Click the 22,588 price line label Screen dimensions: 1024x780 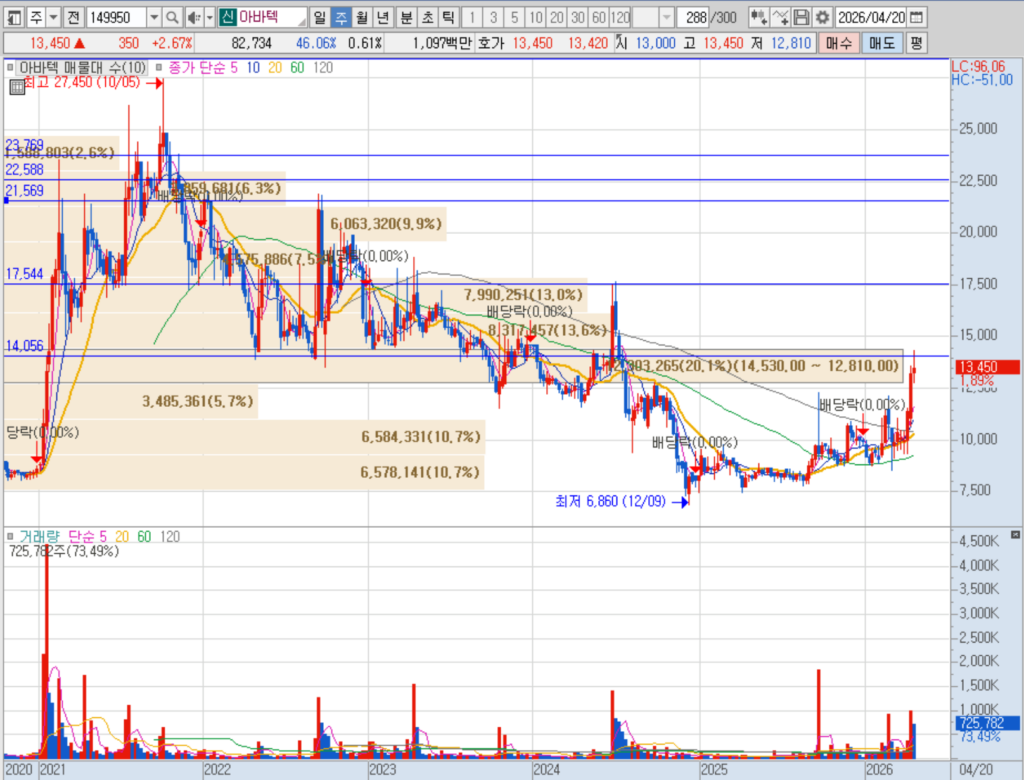click(x=25, y=170)
